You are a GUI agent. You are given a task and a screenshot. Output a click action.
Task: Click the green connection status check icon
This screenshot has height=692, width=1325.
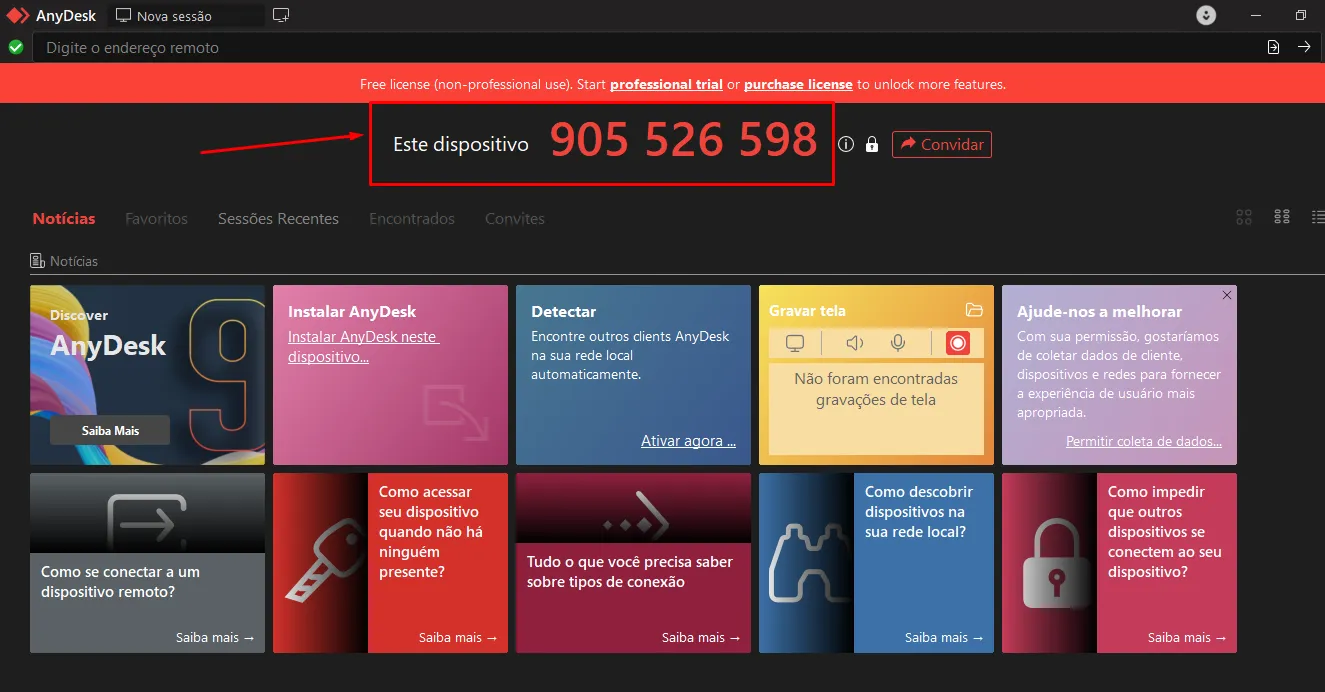16,47
